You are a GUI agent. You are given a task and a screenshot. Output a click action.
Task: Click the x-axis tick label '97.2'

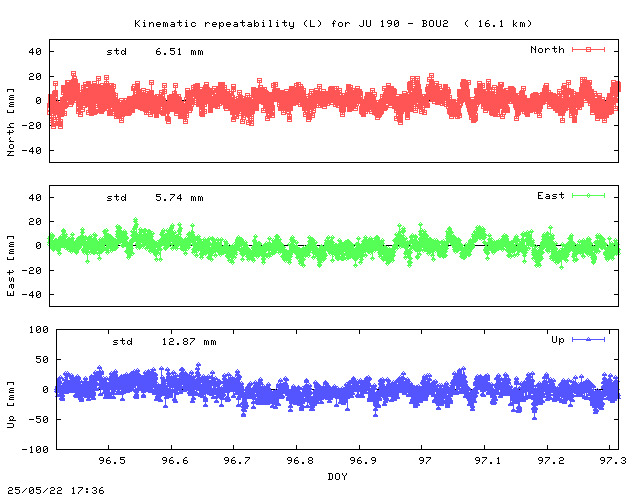[551, 460]
